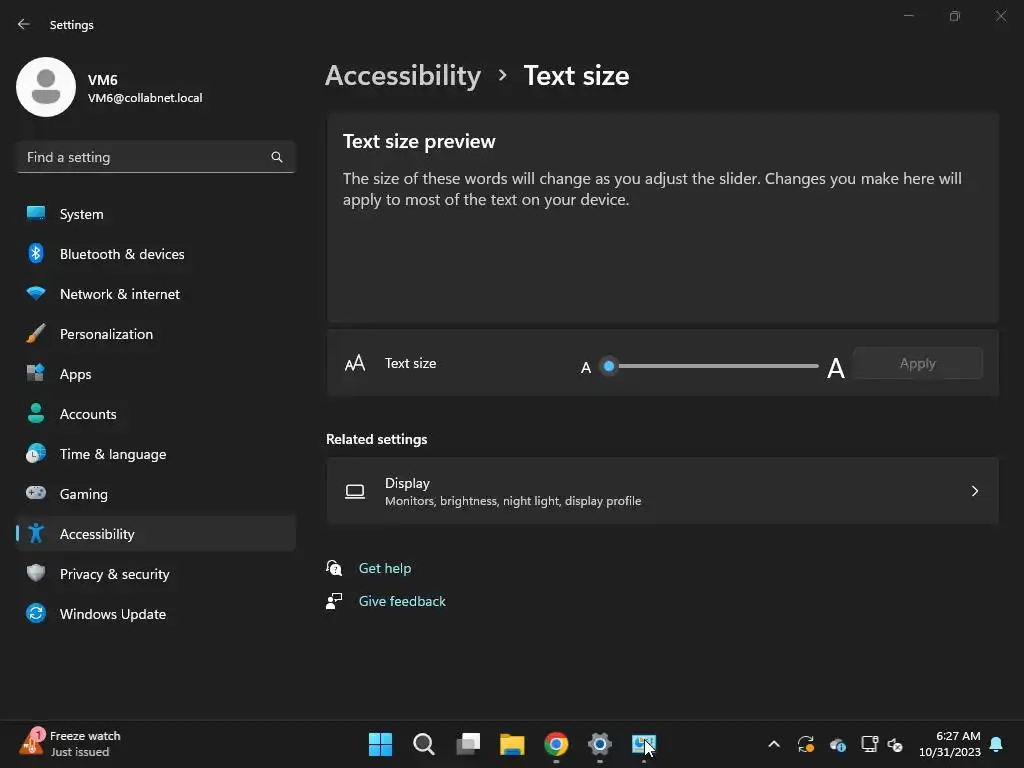Go back using the Settings back arrow

click(24, 24)
